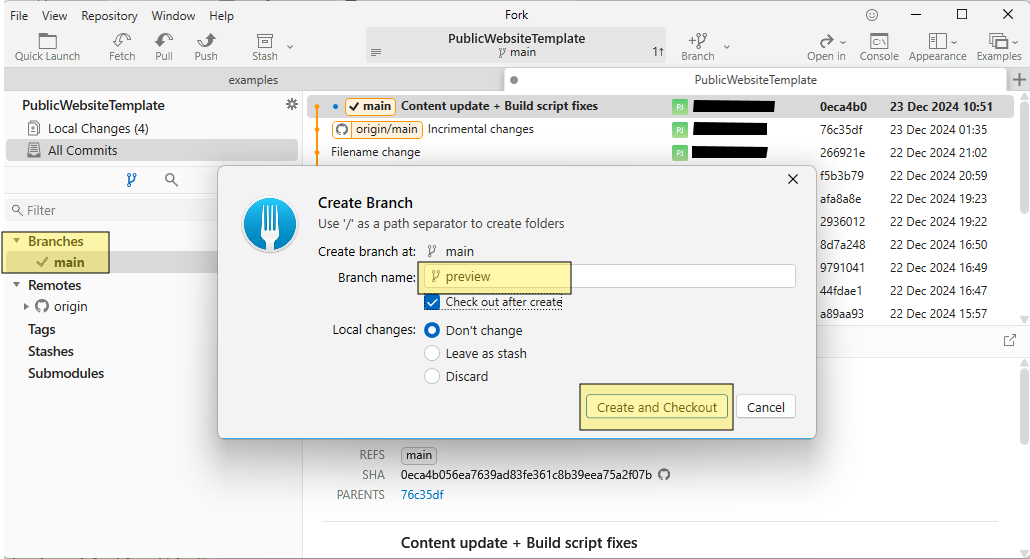
Task: Click the Create and Checkout button
Action: pyautogui.click(x=657, y=407)
